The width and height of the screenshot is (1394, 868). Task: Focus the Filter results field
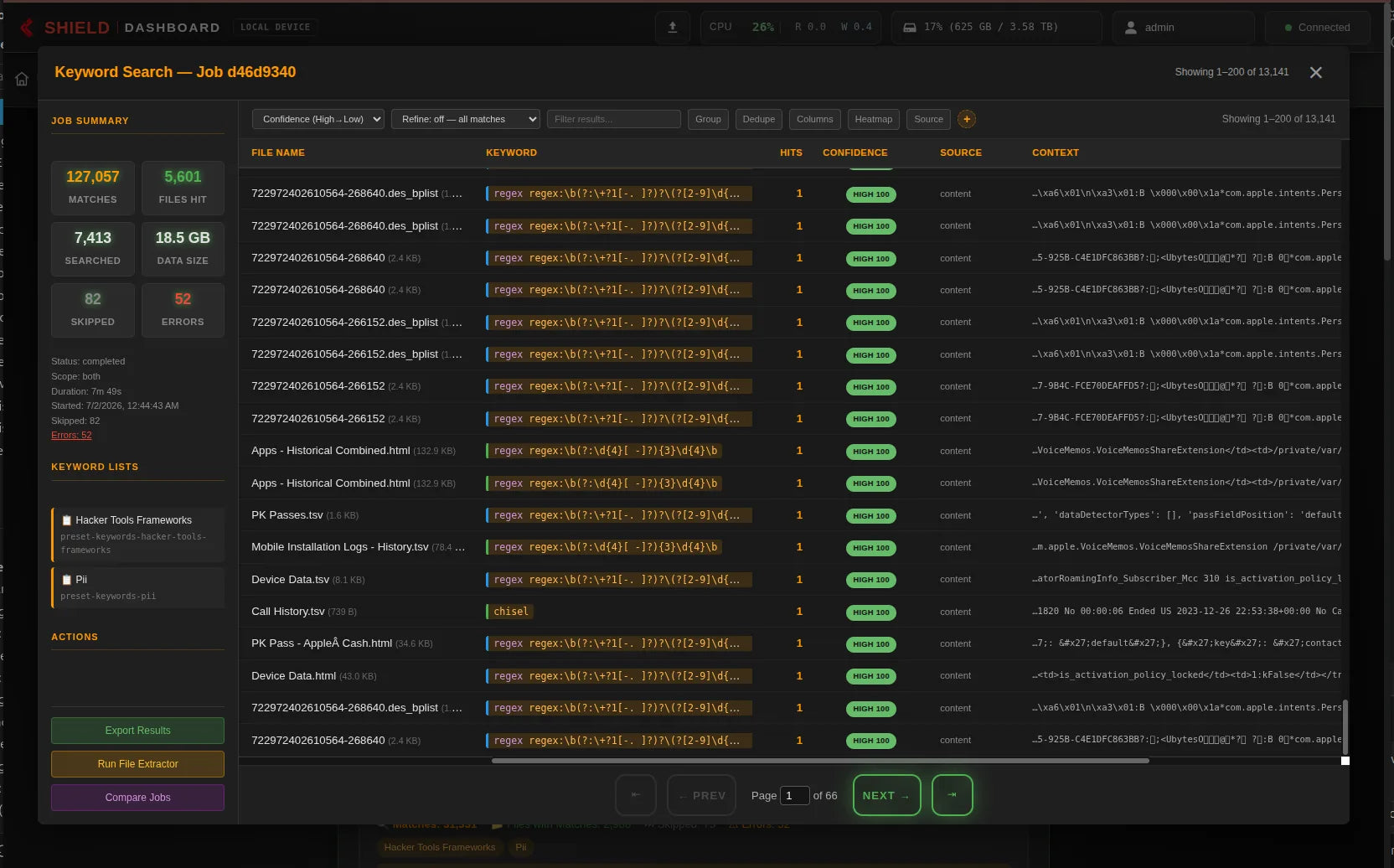pyautogui.click(x=614, y=119)
